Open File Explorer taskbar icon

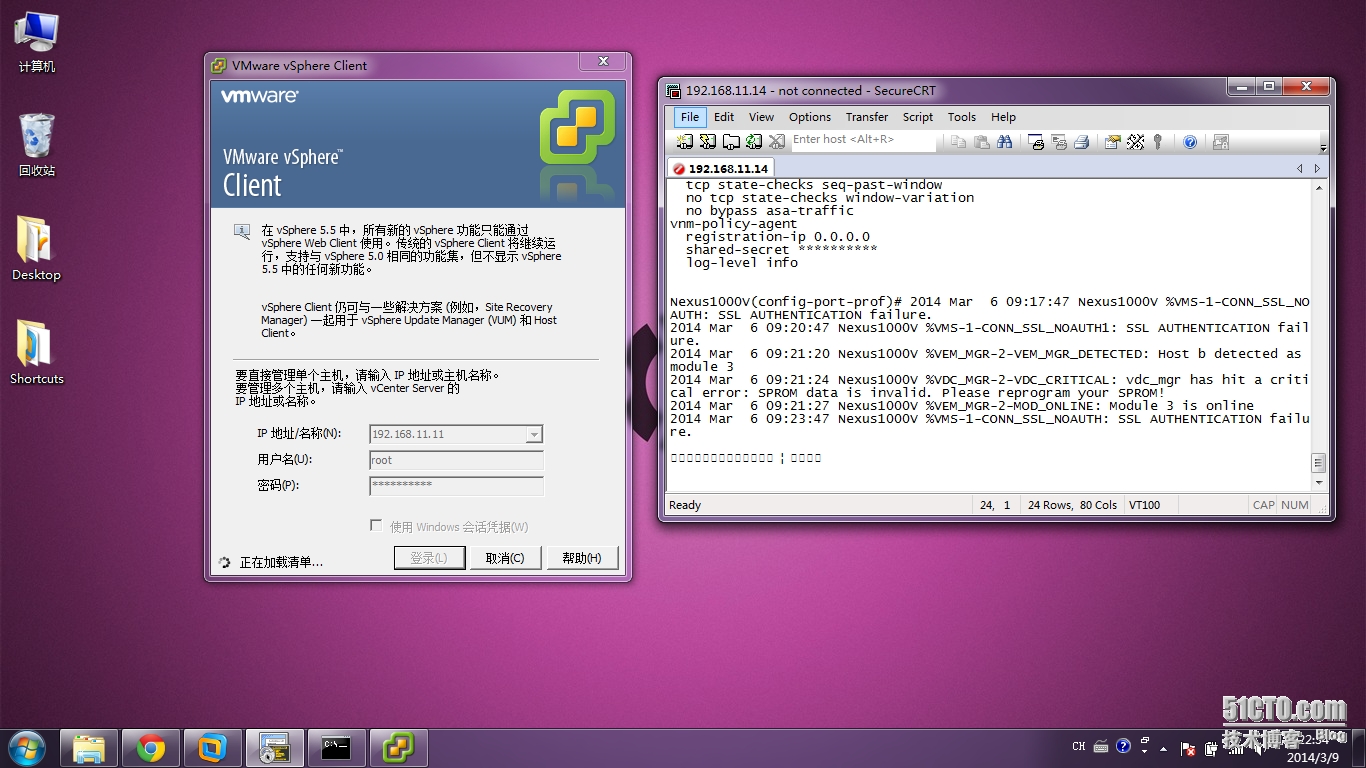(x=89, y=748)
